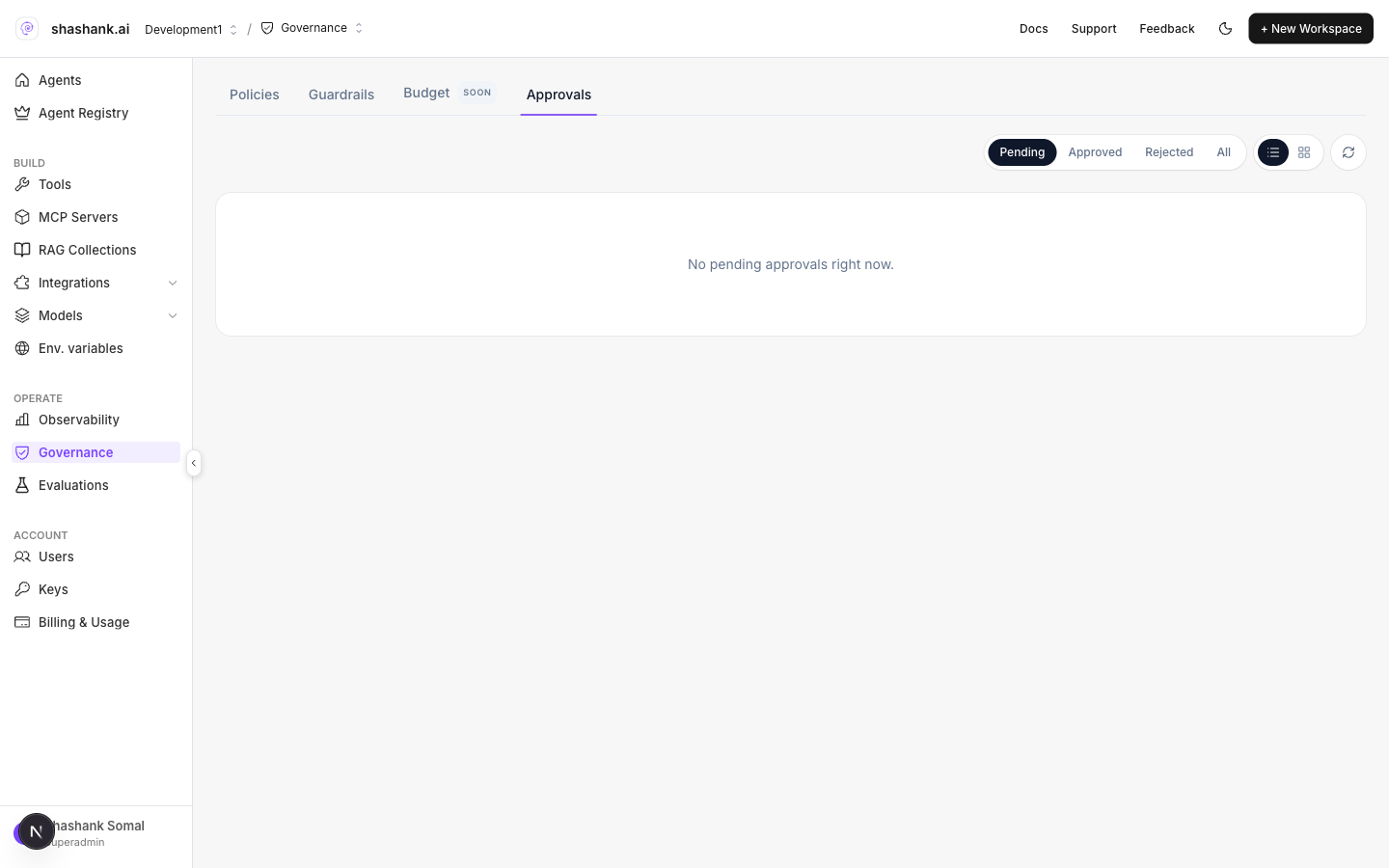Viewport: 1389px width, 868px height.
Task: Open the Policies tab
Action: (x=255, y=95)
